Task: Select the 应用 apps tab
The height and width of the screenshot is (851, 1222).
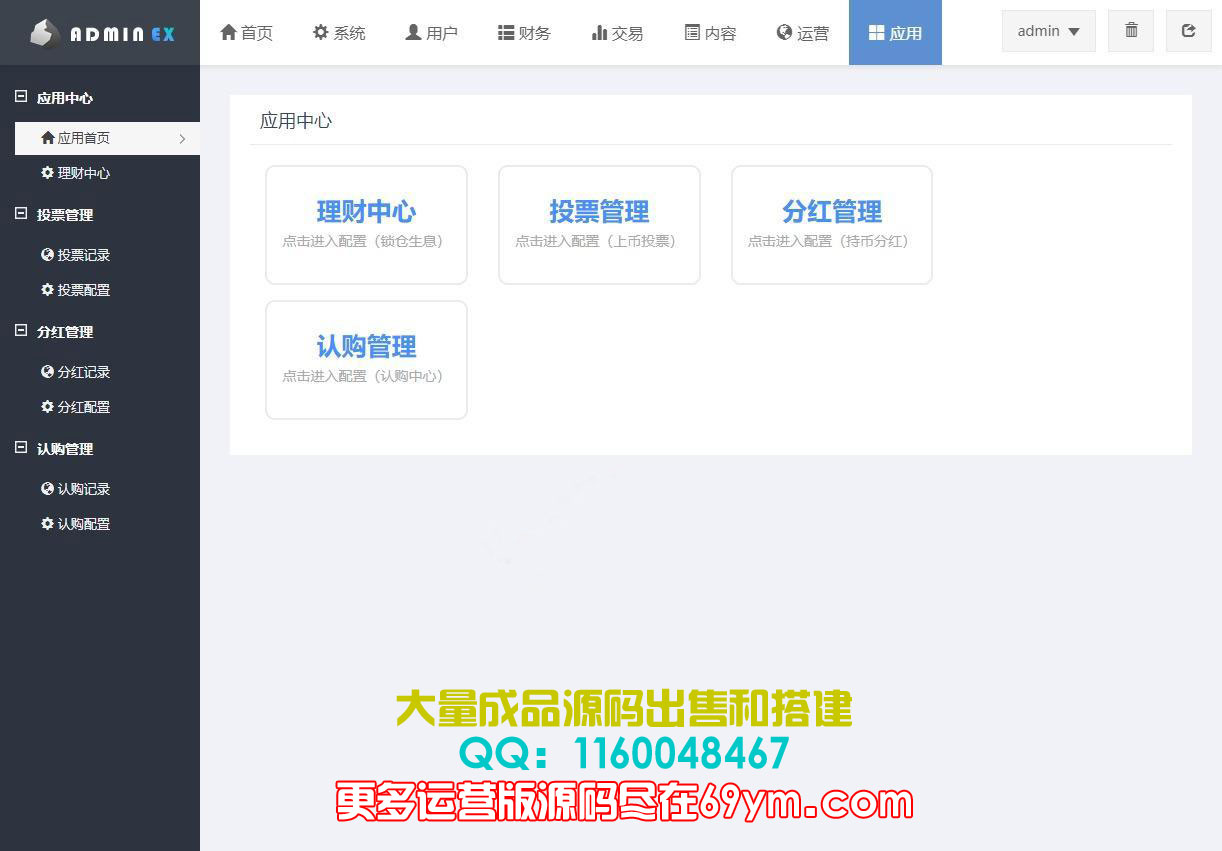Action: coord(895,33)
